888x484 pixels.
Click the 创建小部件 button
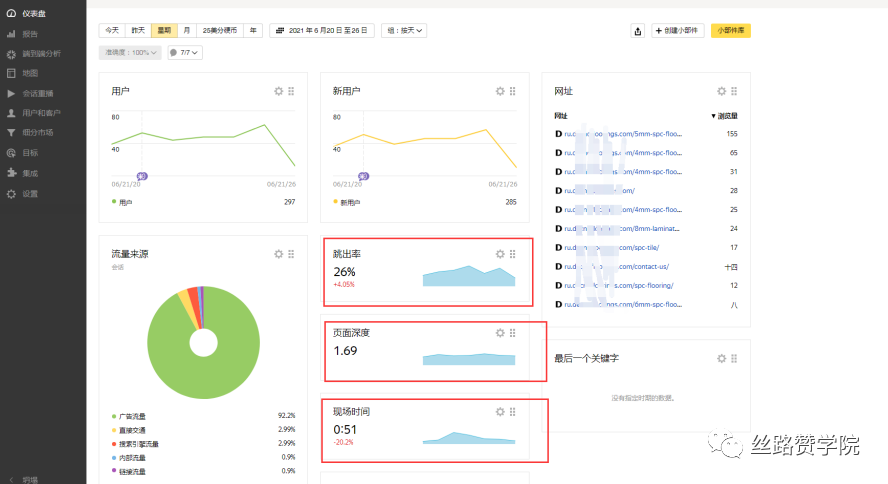677,31
